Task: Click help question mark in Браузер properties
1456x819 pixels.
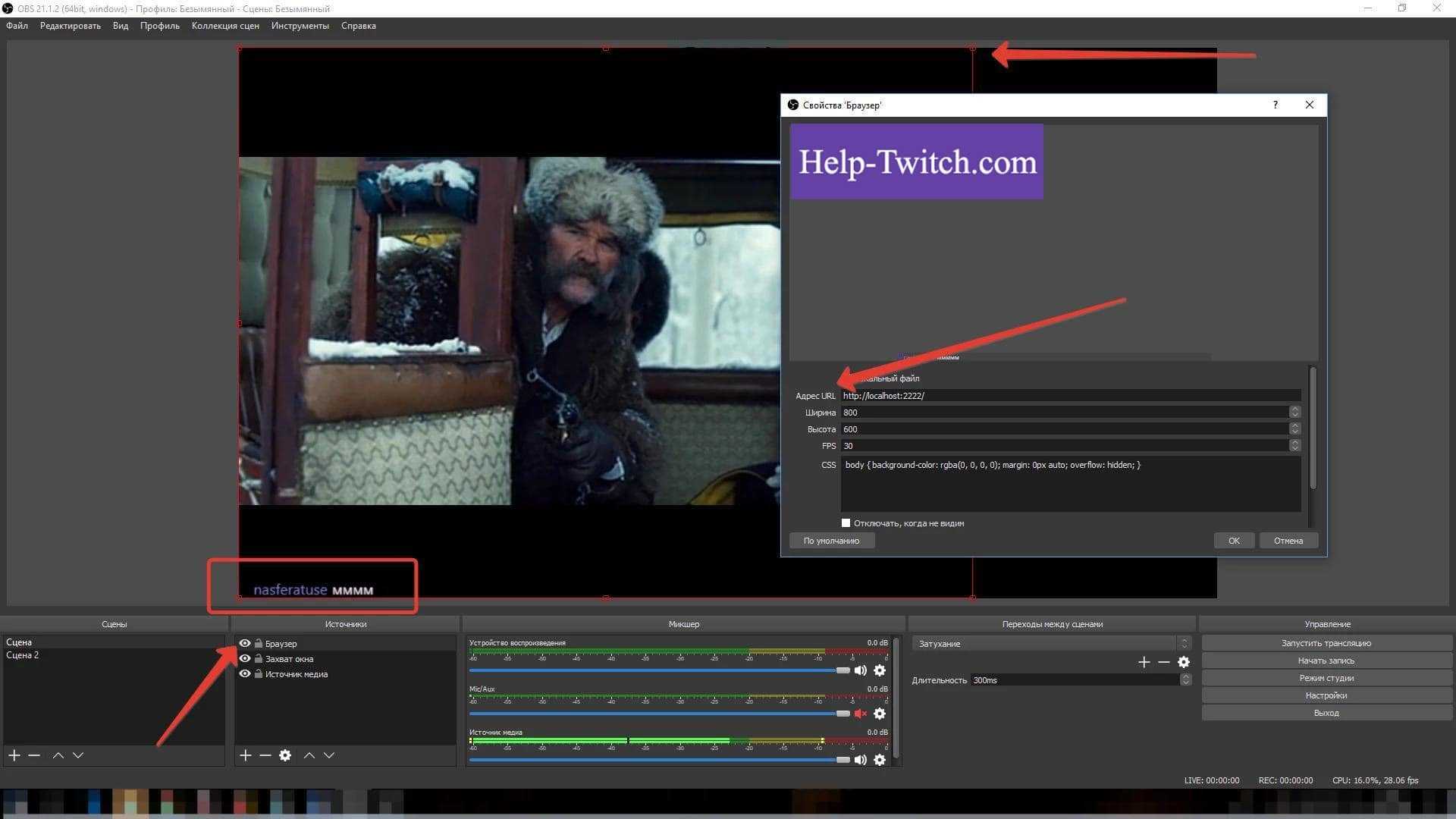Action: pos(1275,105)
